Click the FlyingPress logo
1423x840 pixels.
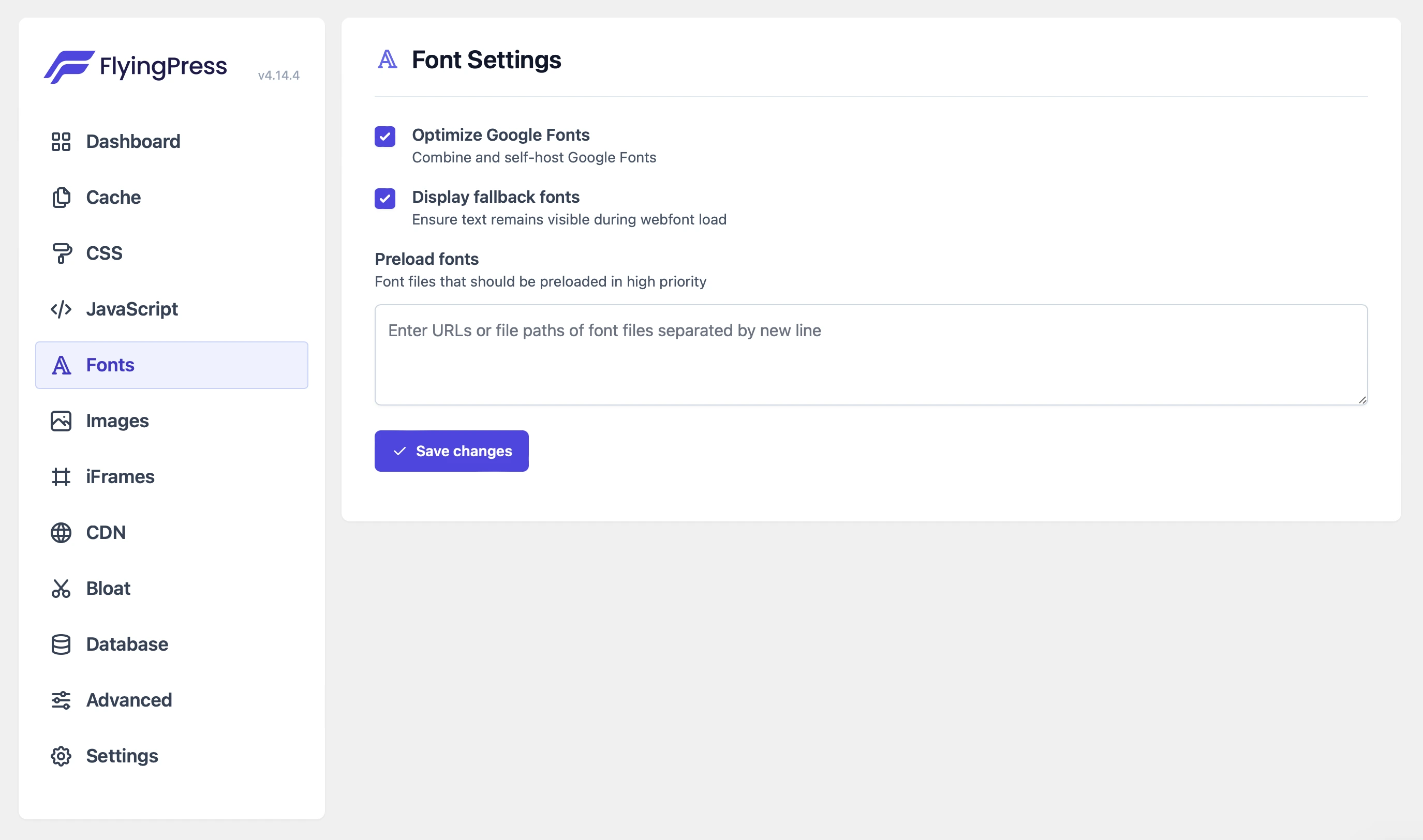(136, 66)
